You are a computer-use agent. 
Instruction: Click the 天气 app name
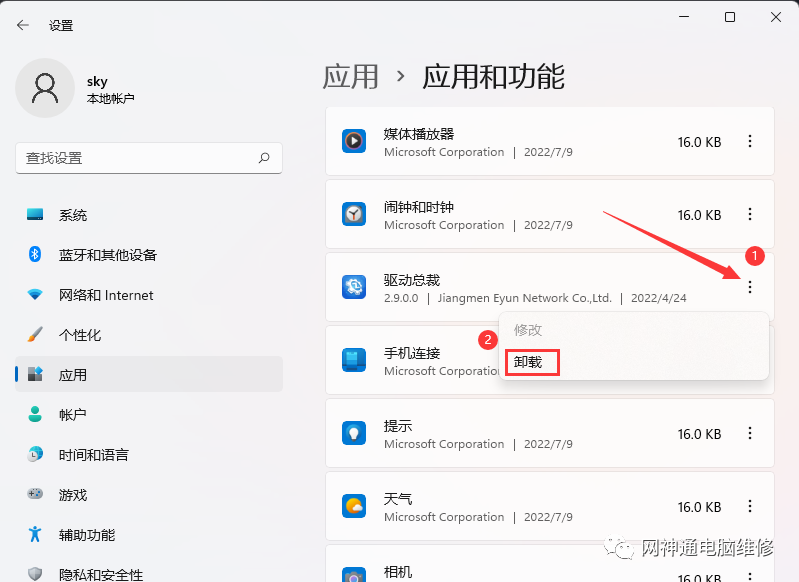tap(398, 498)
